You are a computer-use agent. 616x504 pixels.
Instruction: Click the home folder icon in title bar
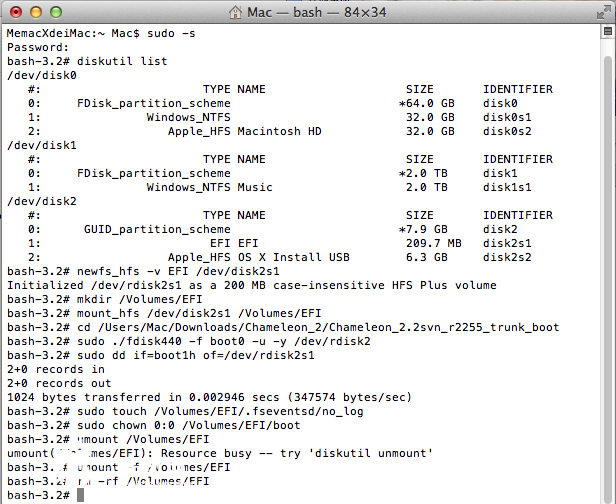pos(236,13)
